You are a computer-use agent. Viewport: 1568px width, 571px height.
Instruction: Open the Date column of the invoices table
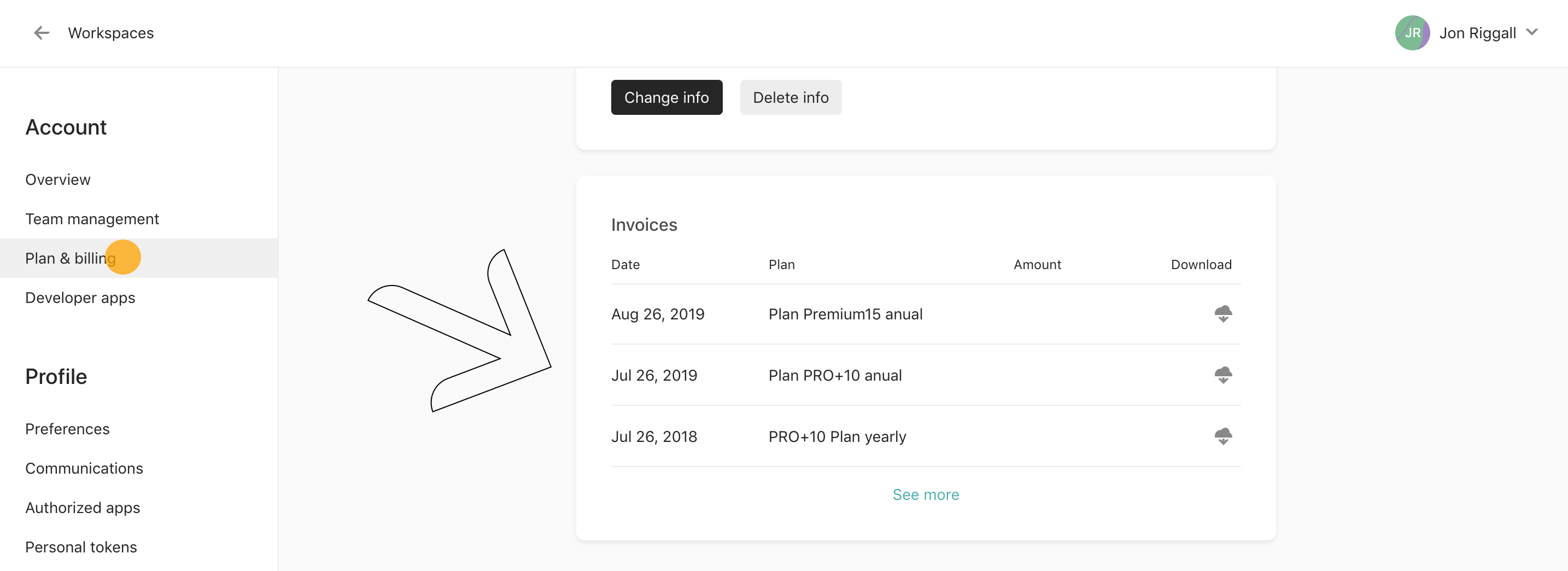(625, 264)
